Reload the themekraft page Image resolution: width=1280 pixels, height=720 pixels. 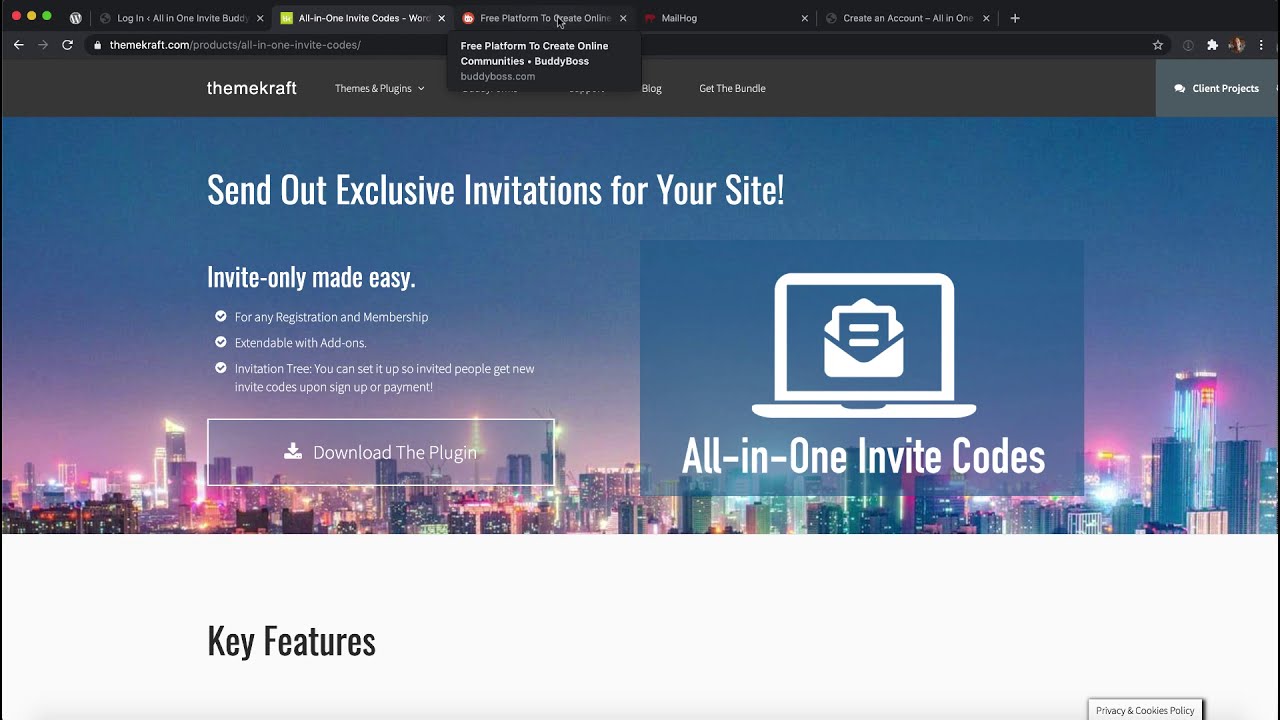point(68,45)
